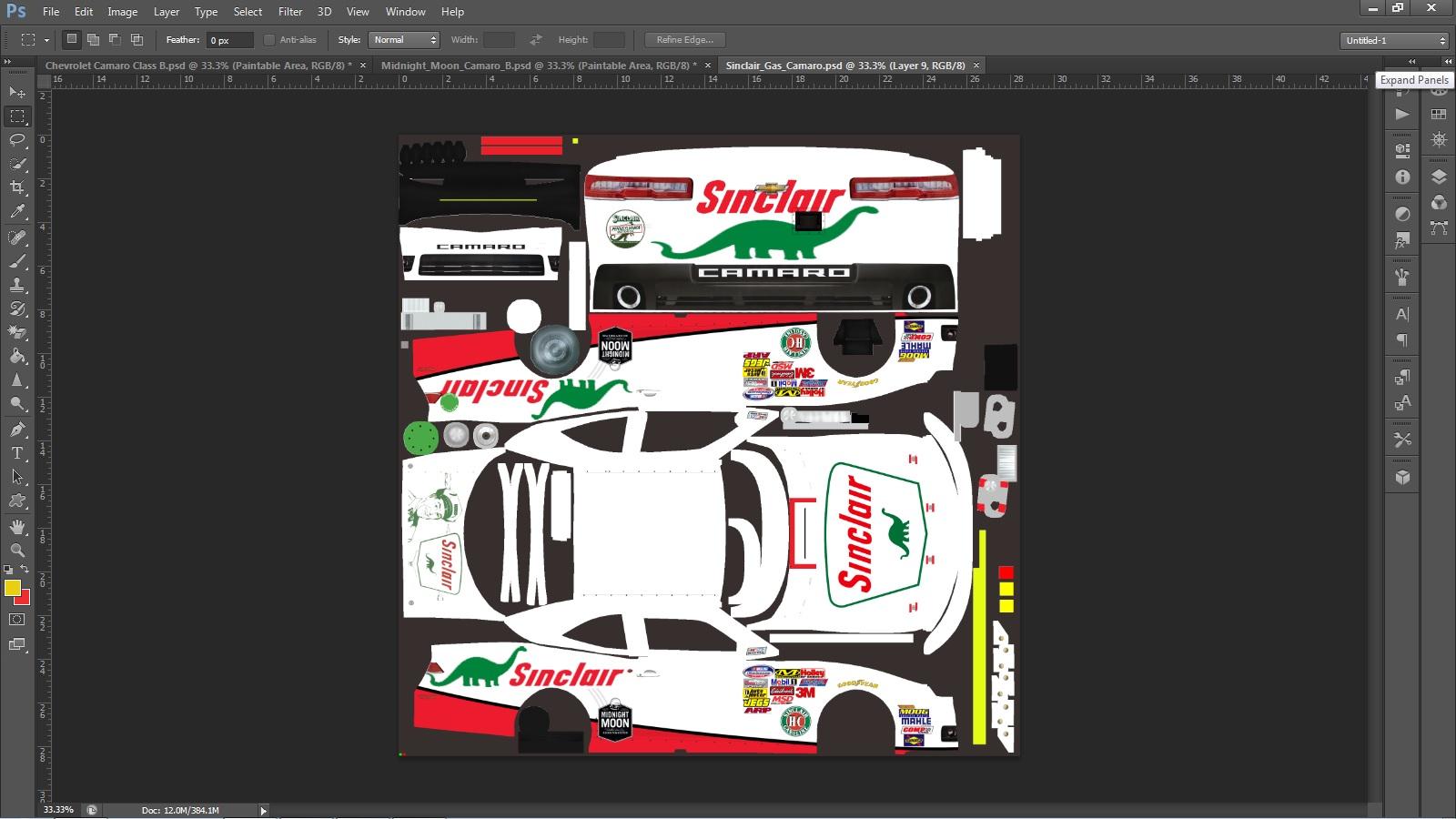The width and height of the screenshot is (1456, 819).
Task: Open the Styles fx panel icon
Action: tap(1402, 241)
